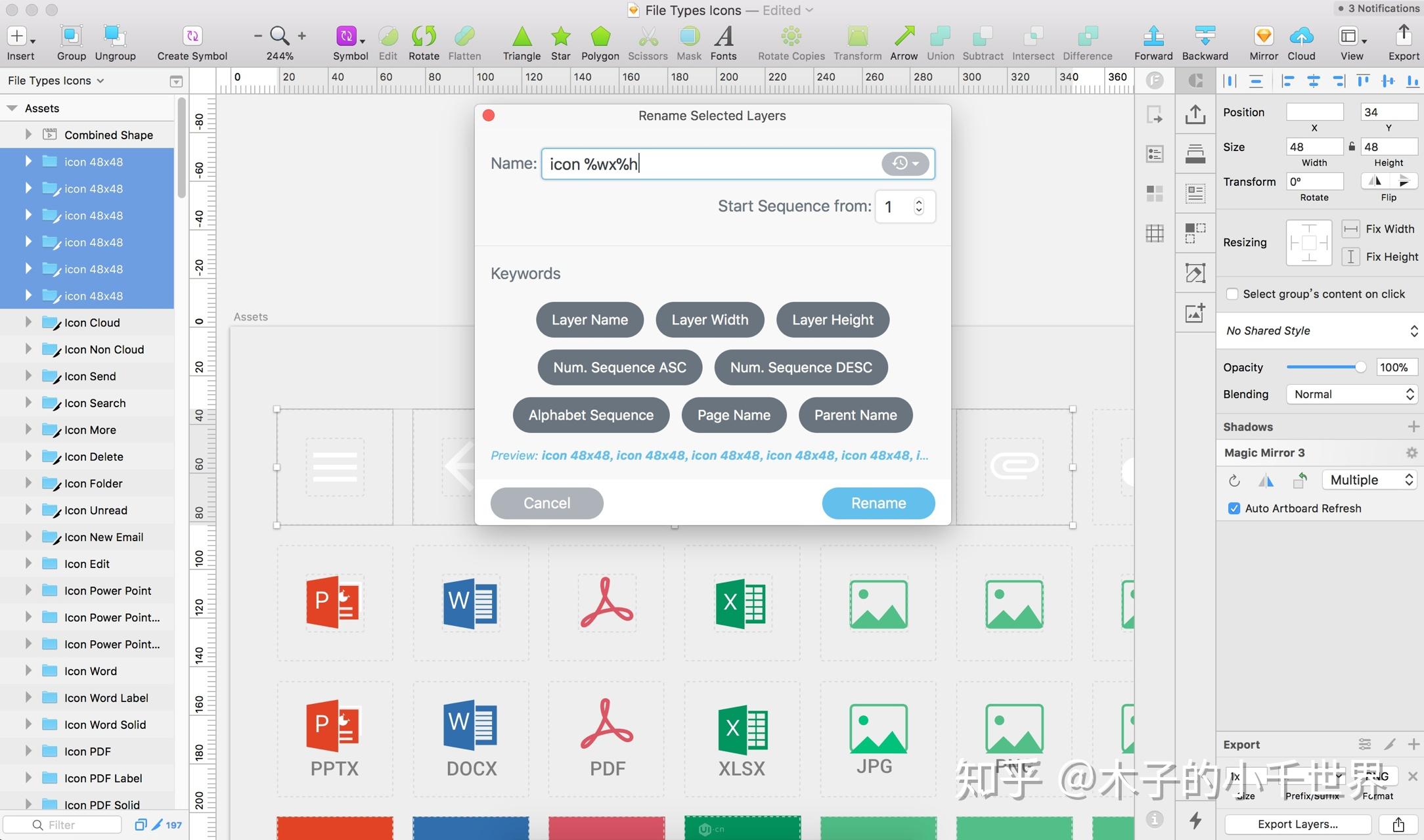Click the Export Layers button
Viewport: 1424px width, 840px height.
(x=1297, y=824)
